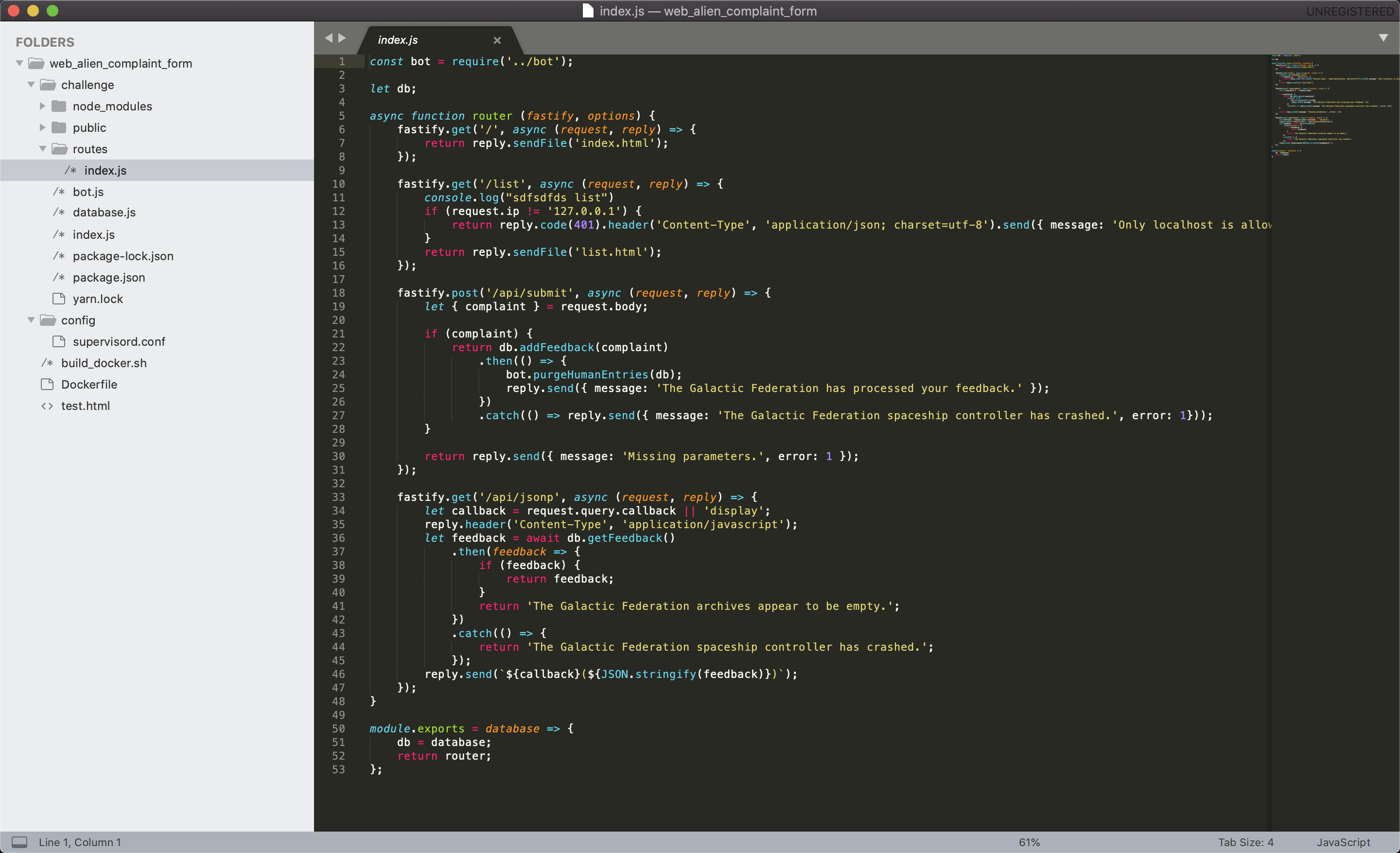Click the config folder icon
The height and width of the screenshot is (853, 1400).
click(48, 320)
